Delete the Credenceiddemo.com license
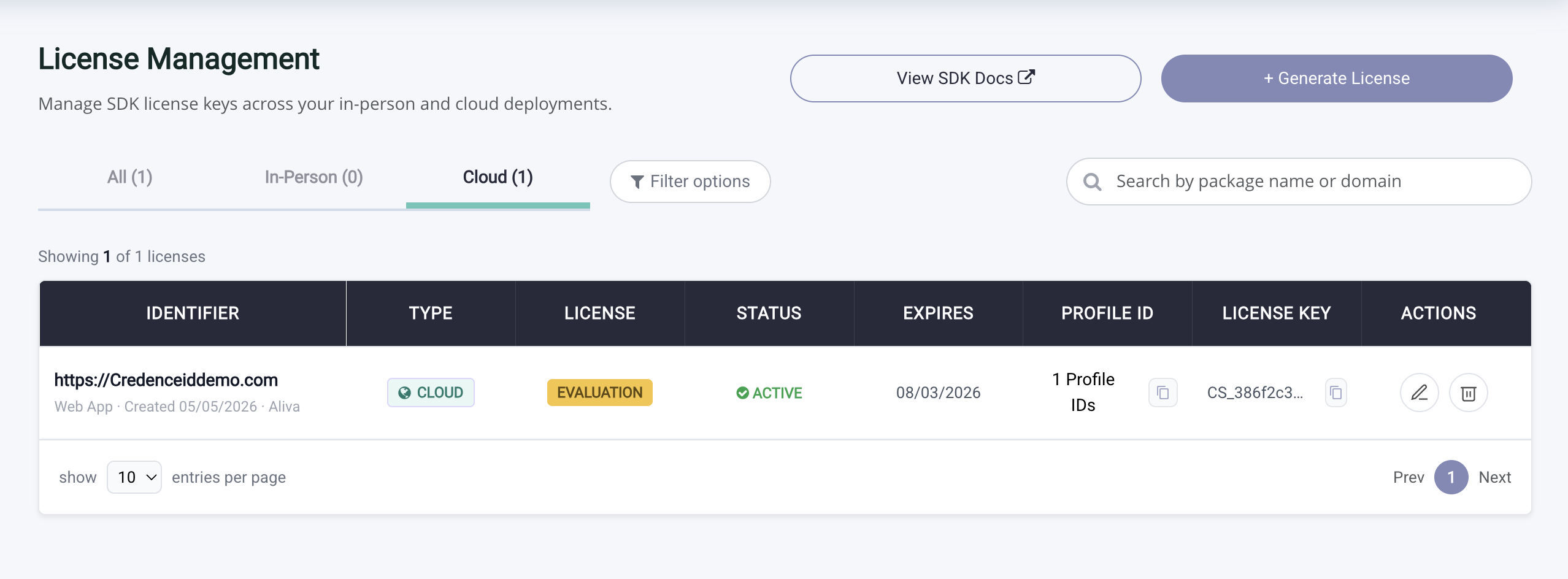Viewport: 1568px width, 579px height. click(x=1468, y=393)
